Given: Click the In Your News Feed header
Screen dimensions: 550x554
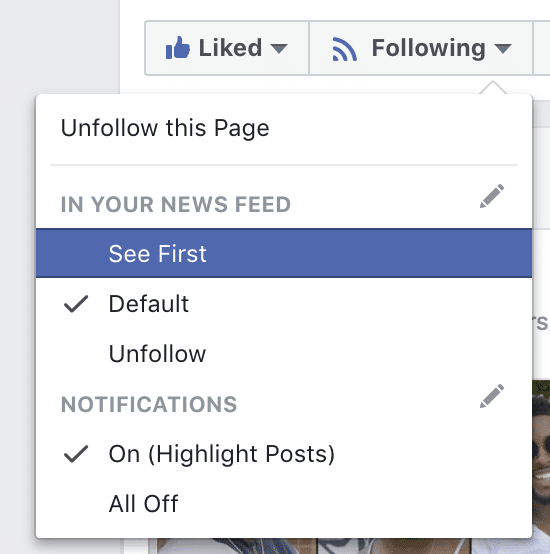Looking at the screenshot, I should (176, 204).
